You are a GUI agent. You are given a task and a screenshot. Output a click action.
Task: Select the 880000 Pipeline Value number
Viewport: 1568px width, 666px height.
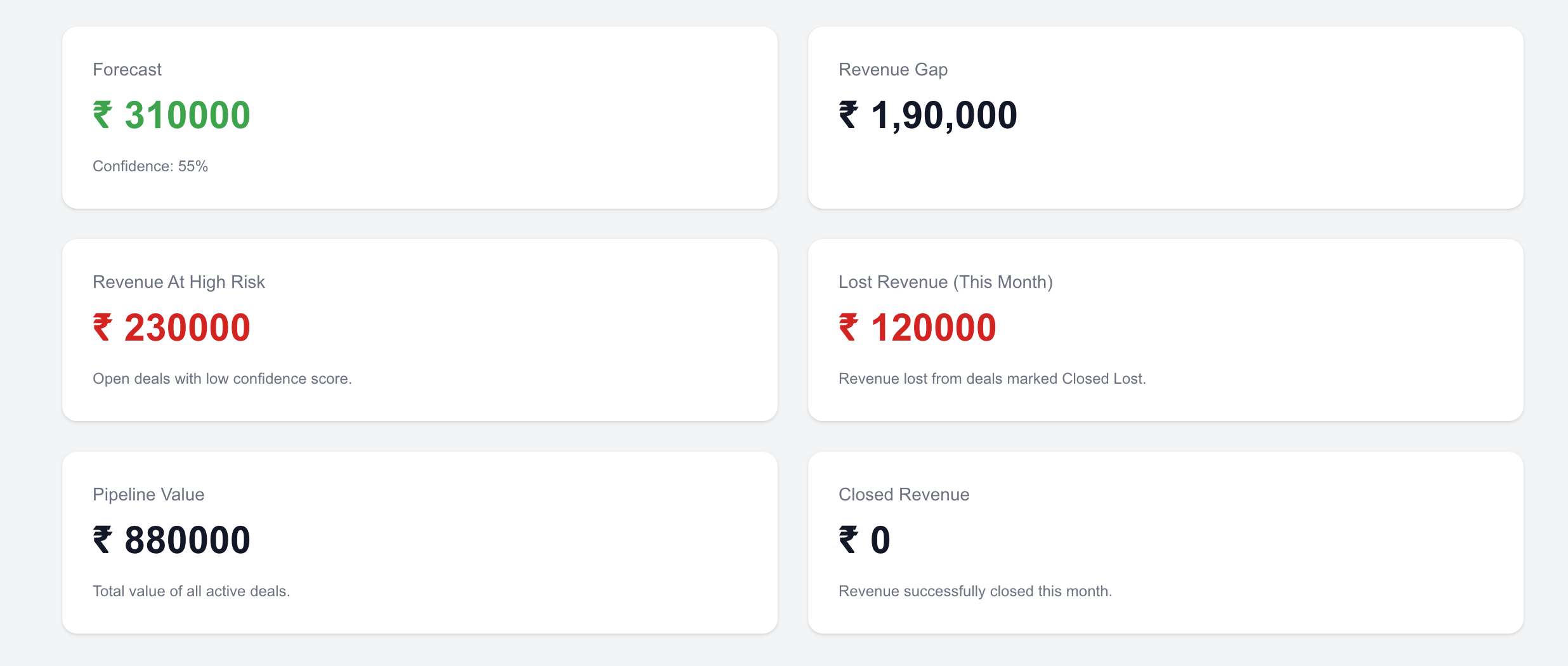pos(187,540)
